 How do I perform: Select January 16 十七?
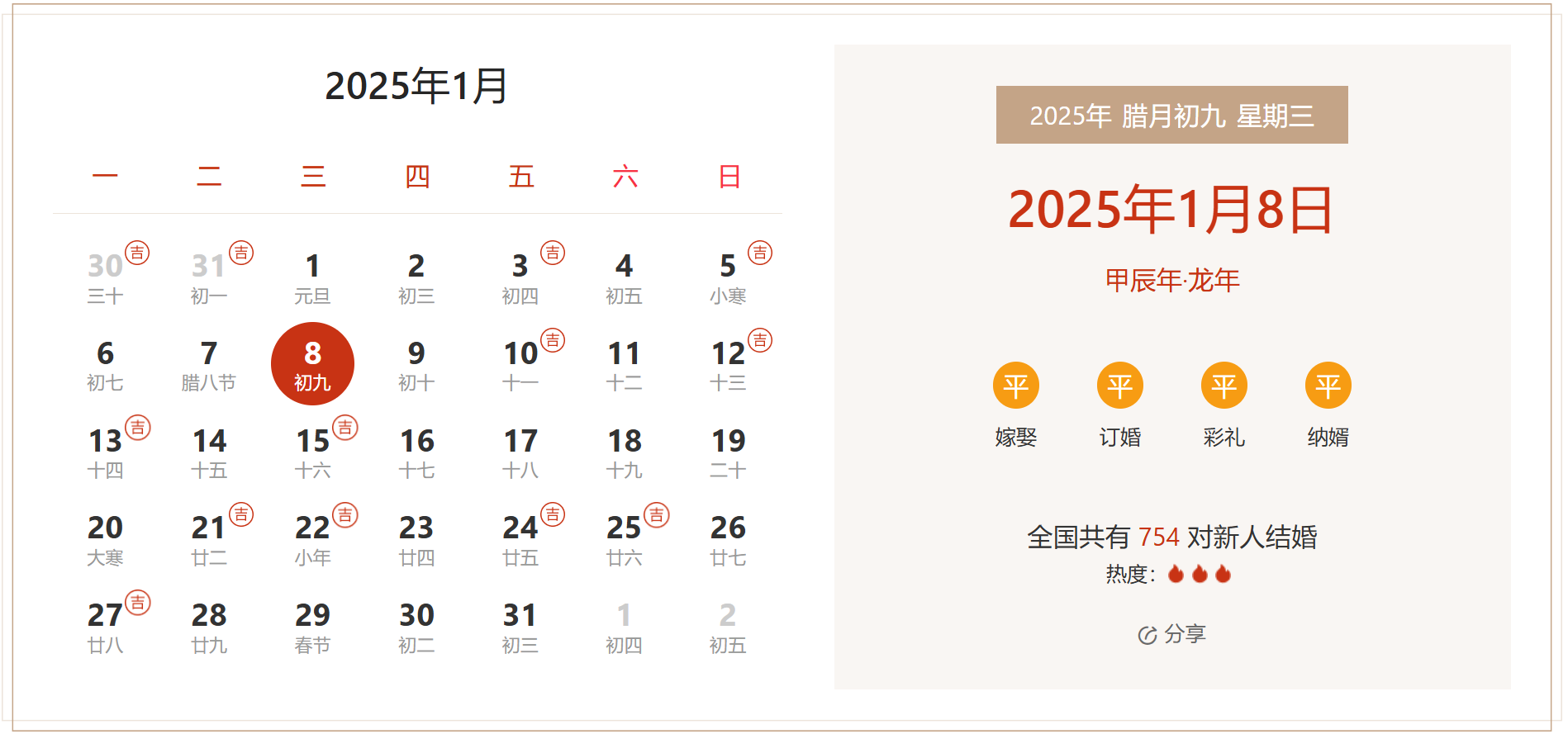coord(416,453)
